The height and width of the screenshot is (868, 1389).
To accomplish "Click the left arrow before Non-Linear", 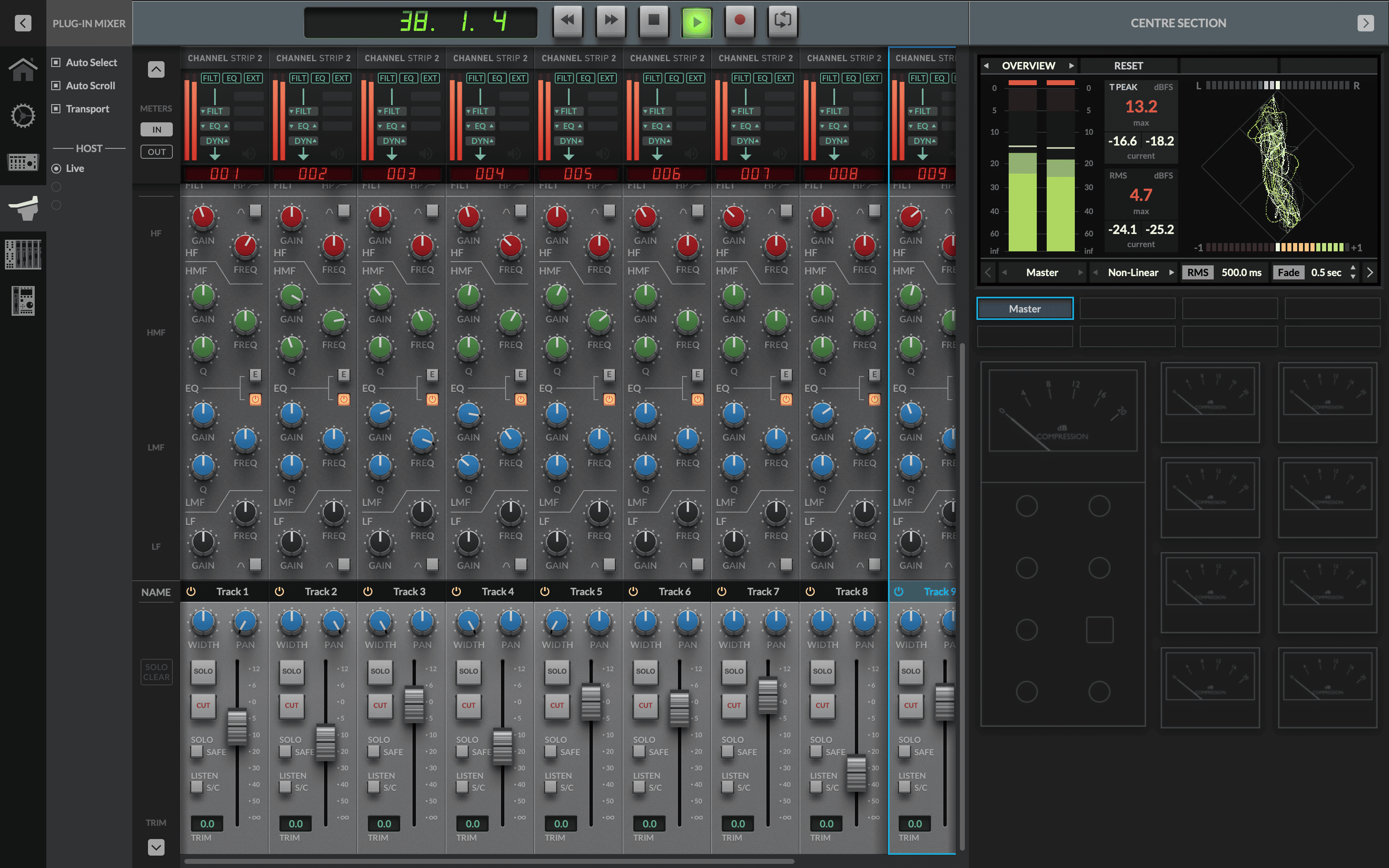I will 1095,272.
